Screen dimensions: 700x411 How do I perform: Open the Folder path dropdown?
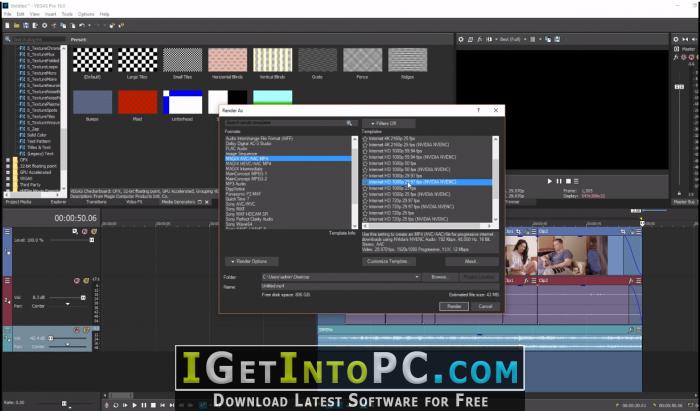coord(417,277)
